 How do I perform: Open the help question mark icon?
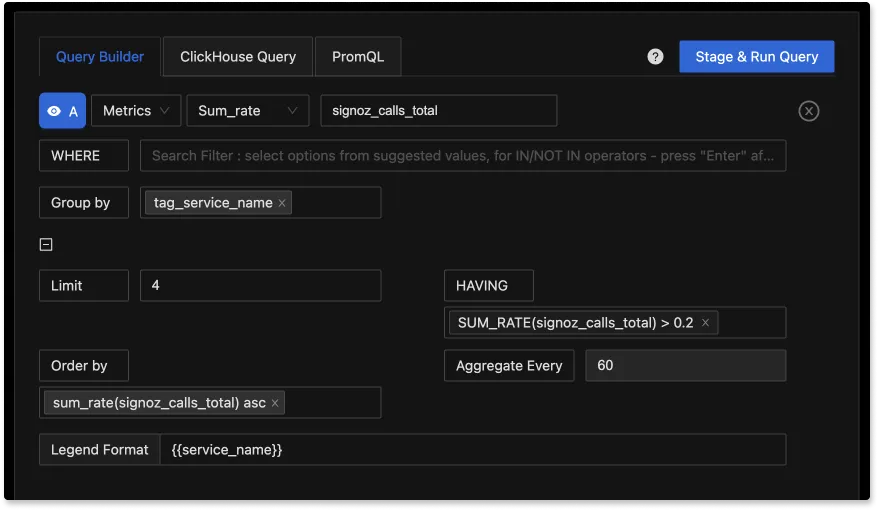tap(655, 57)
